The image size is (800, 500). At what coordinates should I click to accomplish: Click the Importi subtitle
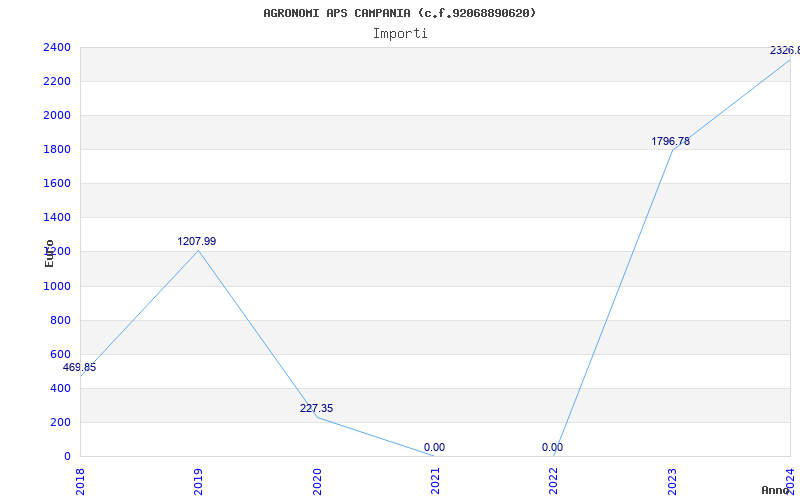click(400, 34)
